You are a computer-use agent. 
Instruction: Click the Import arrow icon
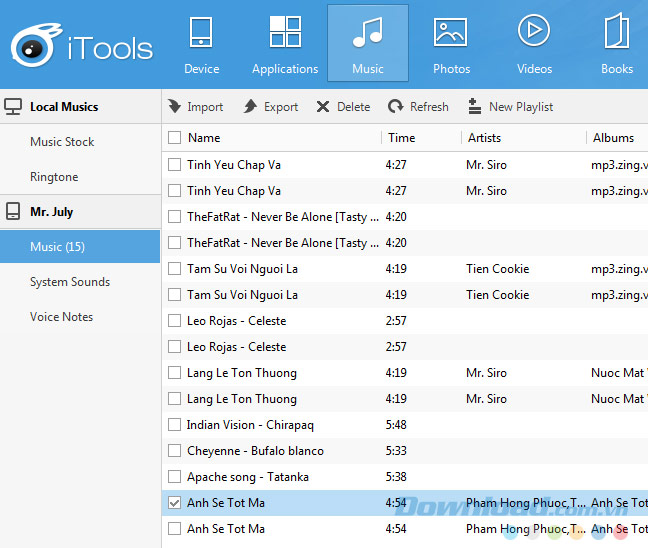(x=175, y=107)
